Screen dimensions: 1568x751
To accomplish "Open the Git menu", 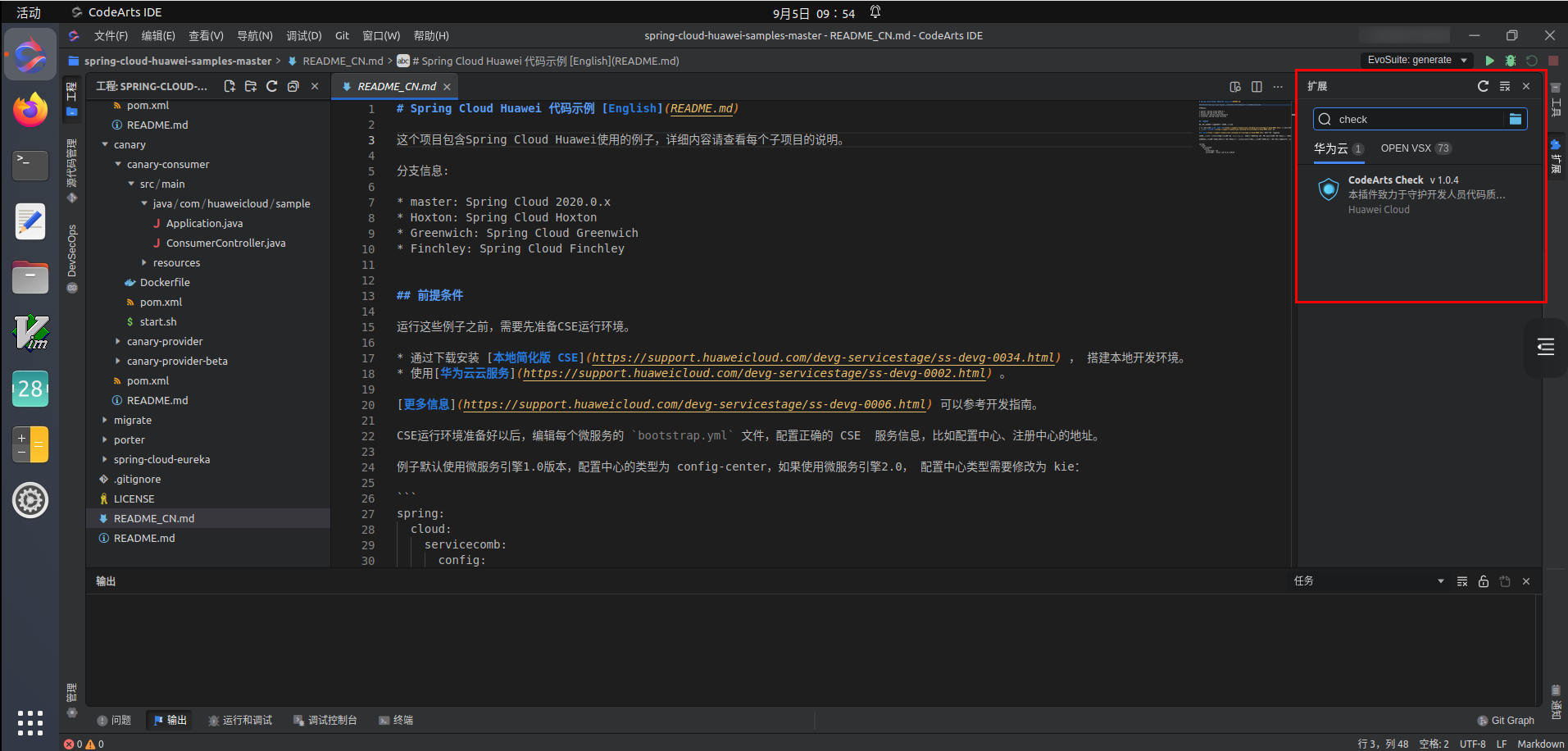I will click(342, 36).
